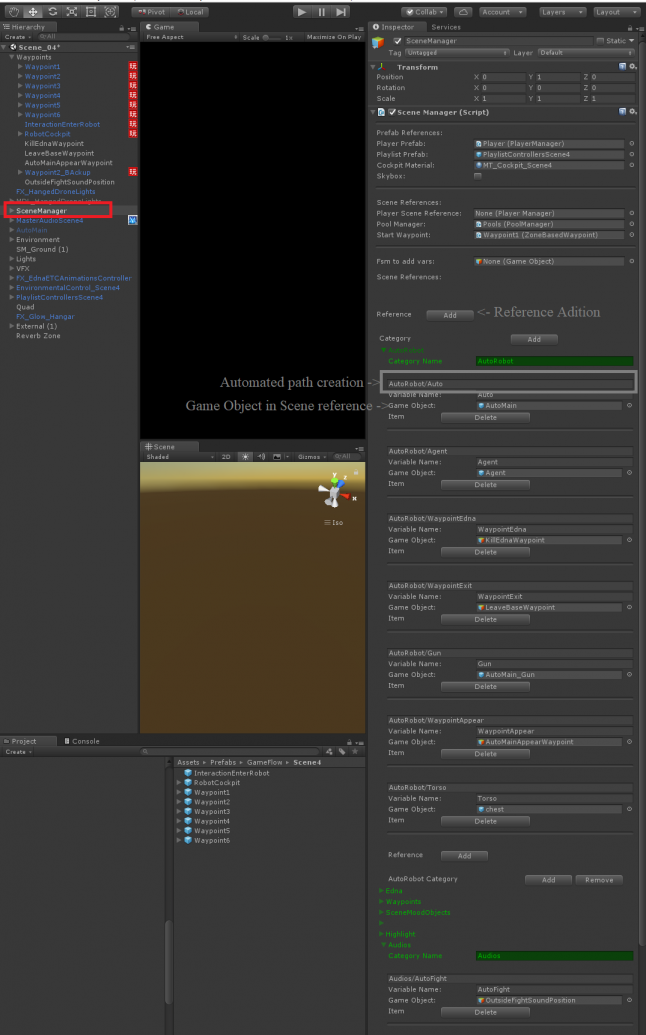Click Add button next to Category

click(x=534, y=339)
